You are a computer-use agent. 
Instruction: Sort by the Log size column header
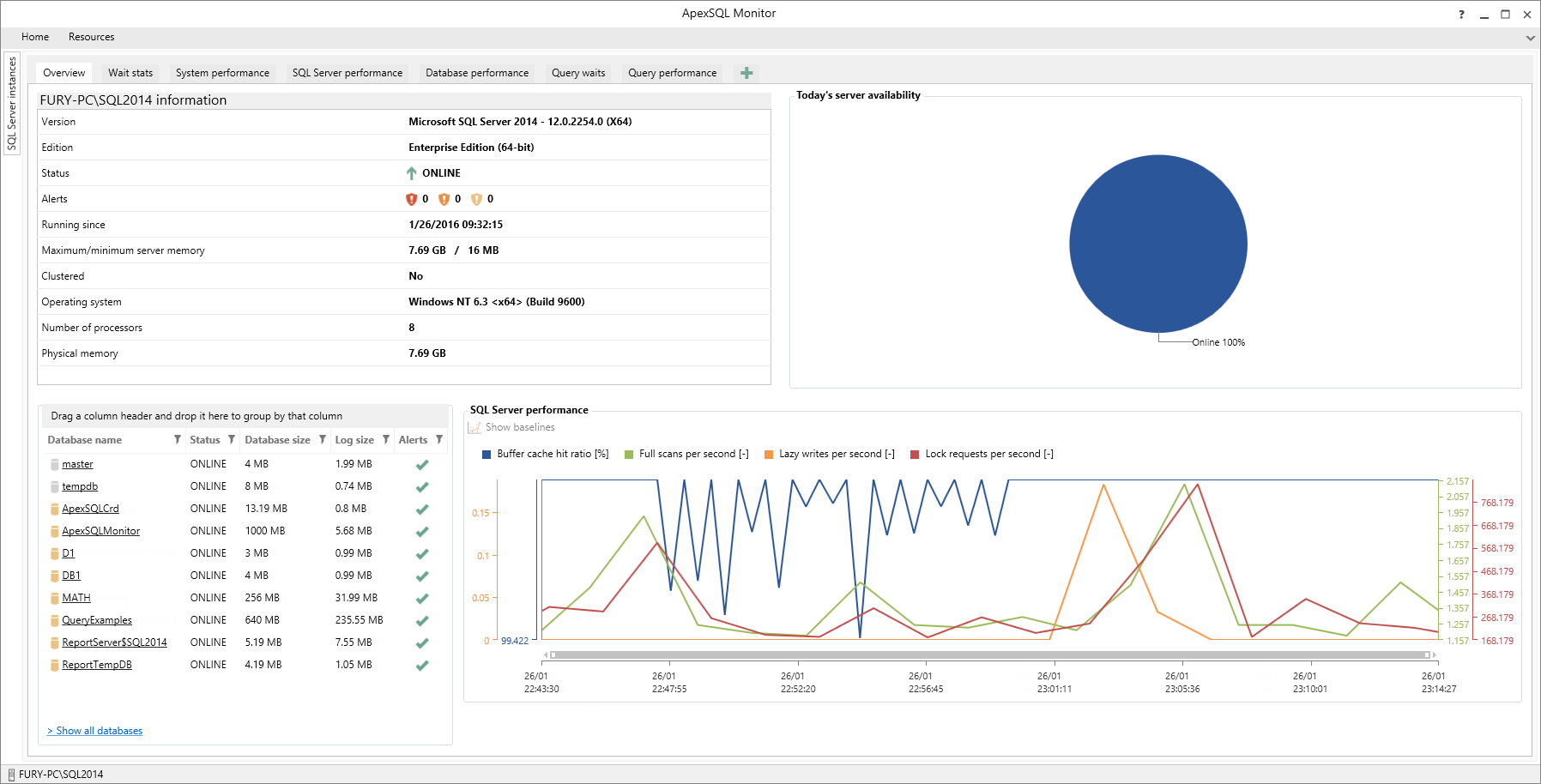[x=354, y=440]
